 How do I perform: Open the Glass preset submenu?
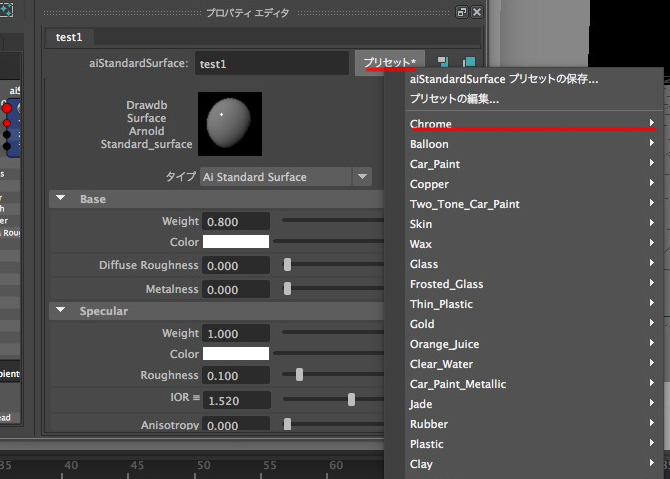coord(532,264)
